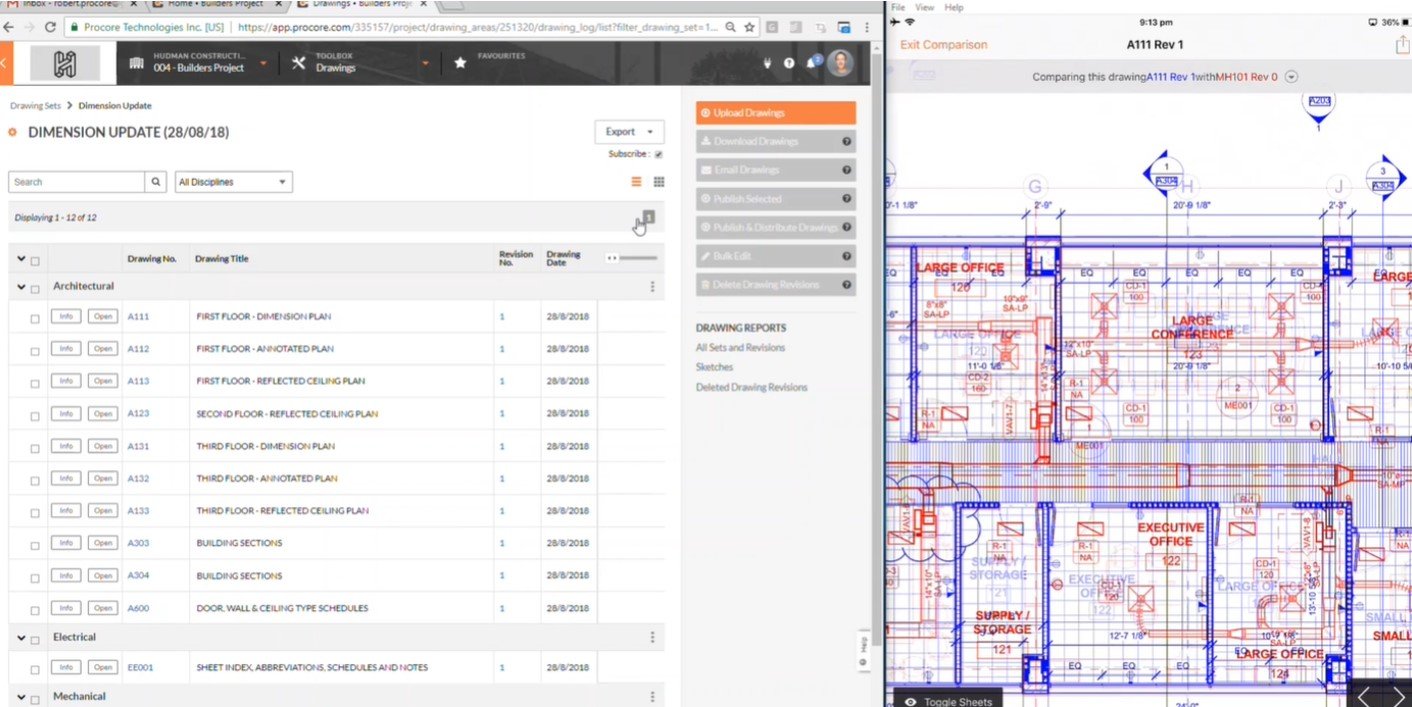Toggle the Subscribe checkbox
Viewport: 1412px width, 707px height.
coord(659,154)
